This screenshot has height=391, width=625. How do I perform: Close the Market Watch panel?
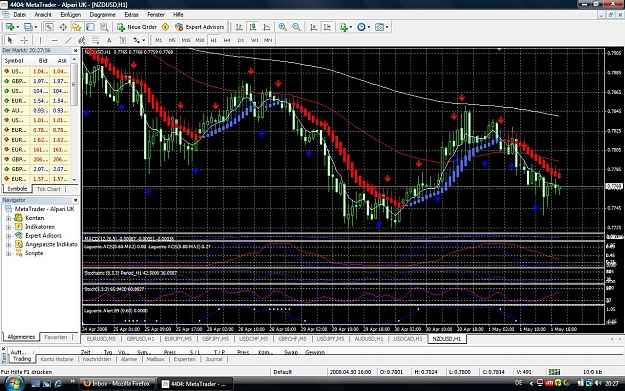[75, 51]
